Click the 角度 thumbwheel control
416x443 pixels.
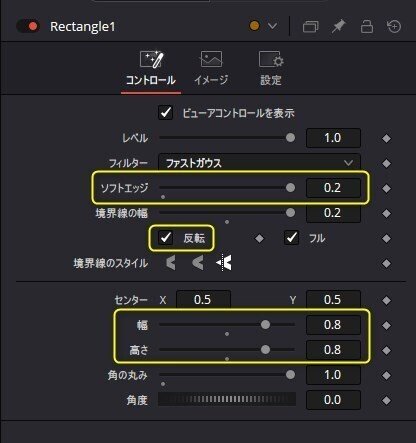(227, 399)
